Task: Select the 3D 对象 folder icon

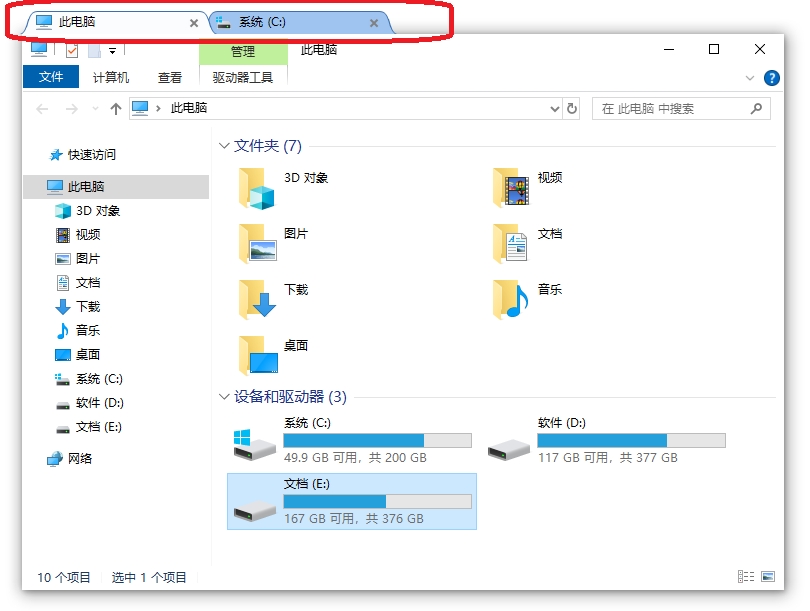Action: click(x=257, y=189)
